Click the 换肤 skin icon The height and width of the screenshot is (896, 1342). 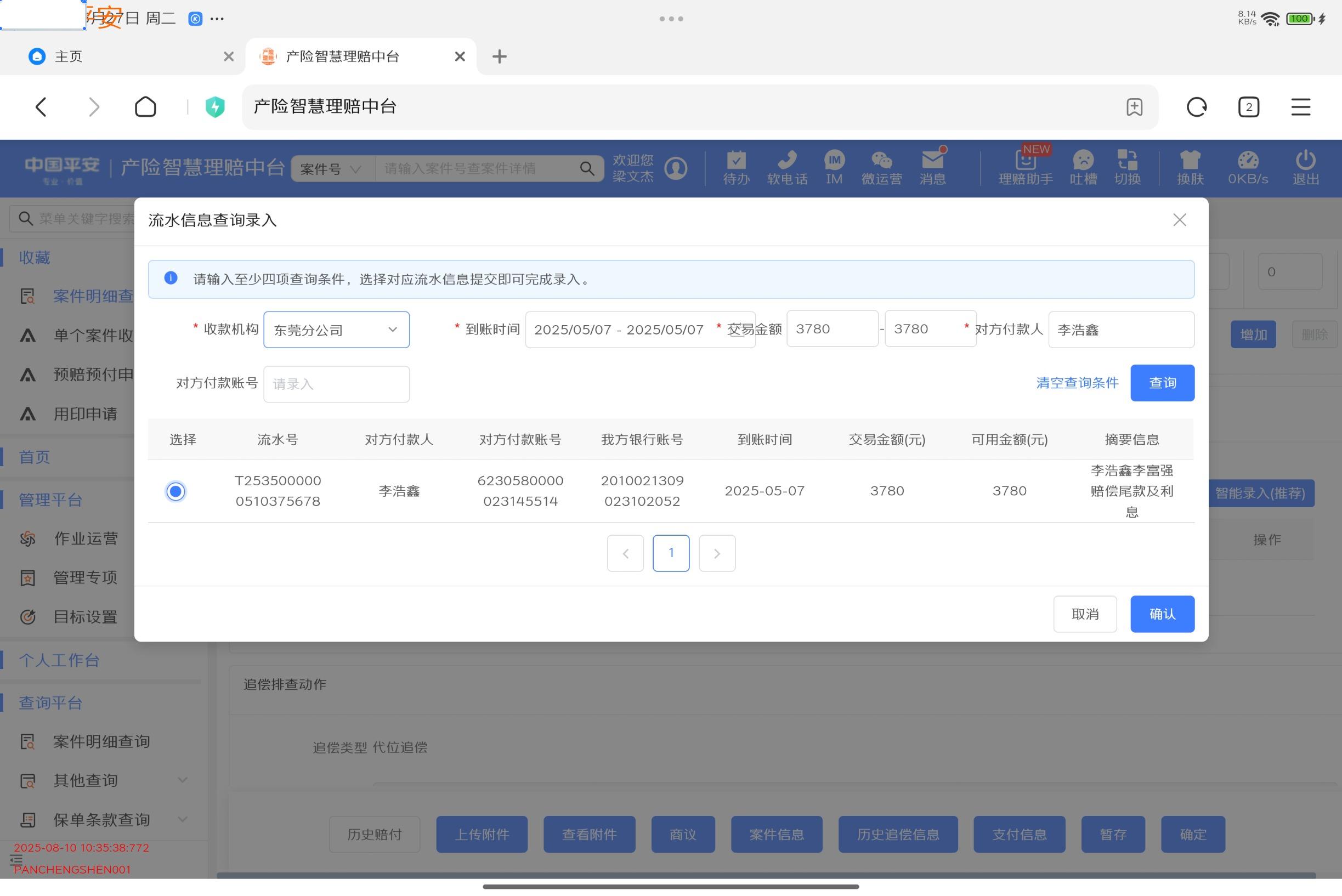coord(1190,168)
